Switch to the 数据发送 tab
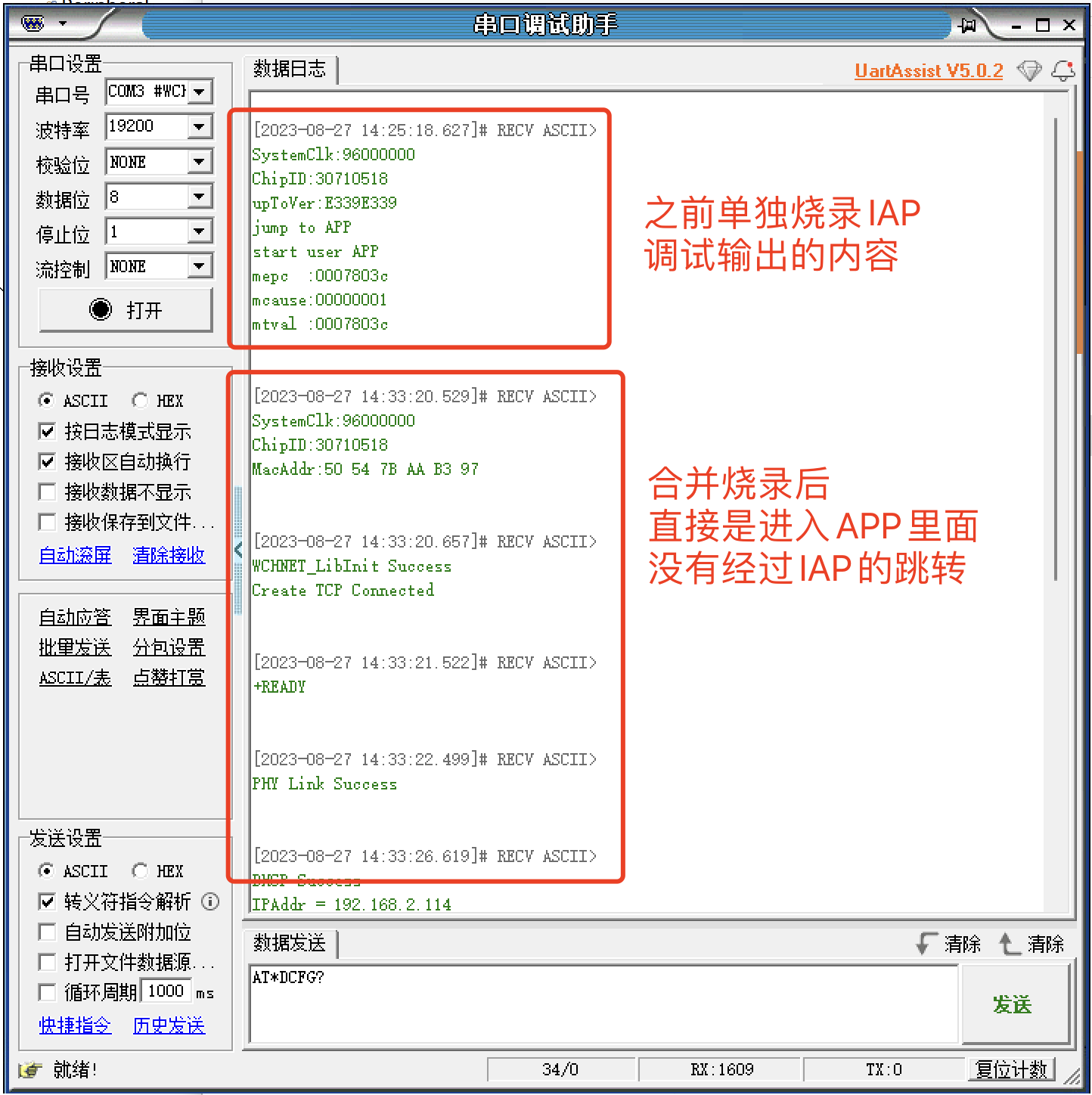The width and height of the screenshot is (1092, 1095). tap(290, 943)
